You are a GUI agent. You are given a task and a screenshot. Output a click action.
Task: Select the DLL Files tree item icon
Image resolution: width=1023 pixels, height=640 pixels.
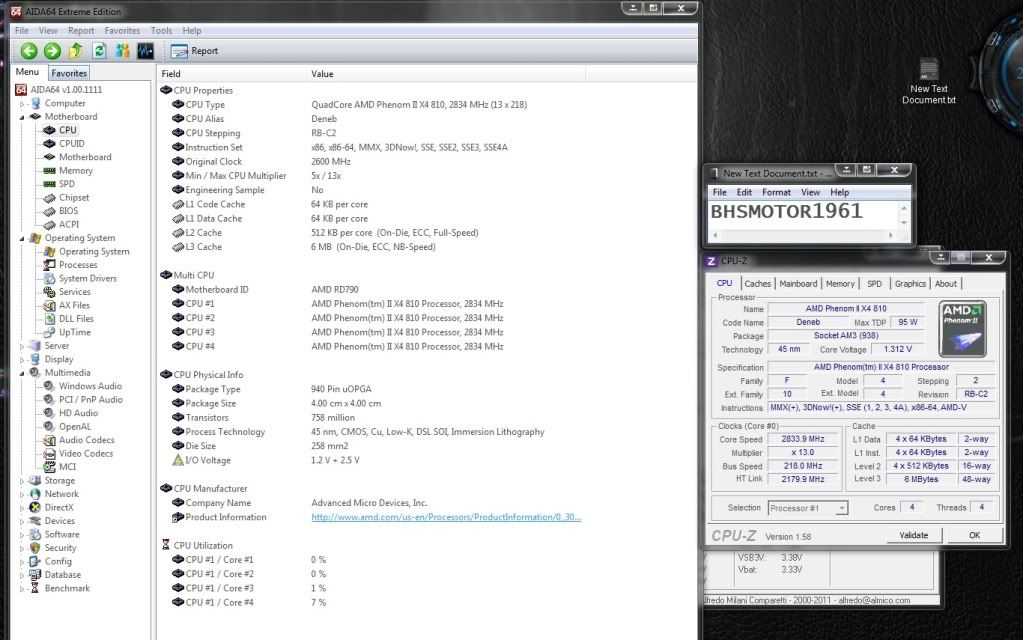tap(49, 319)
